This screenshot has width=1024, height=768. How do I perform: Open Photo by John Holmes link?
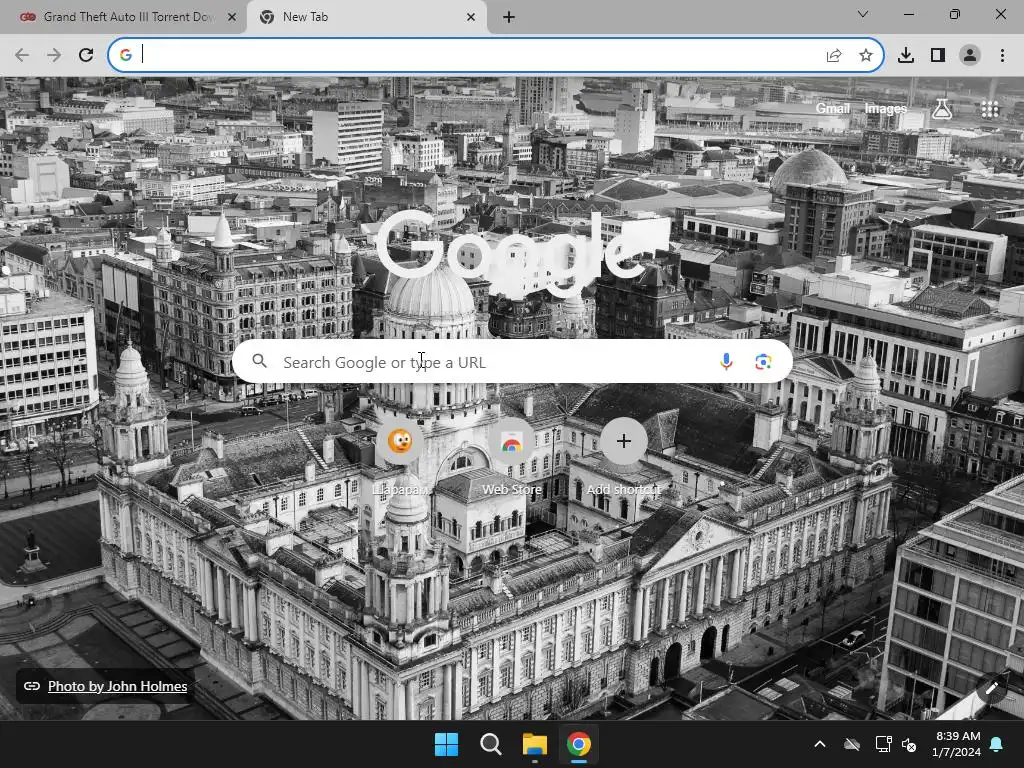point(118,686)
